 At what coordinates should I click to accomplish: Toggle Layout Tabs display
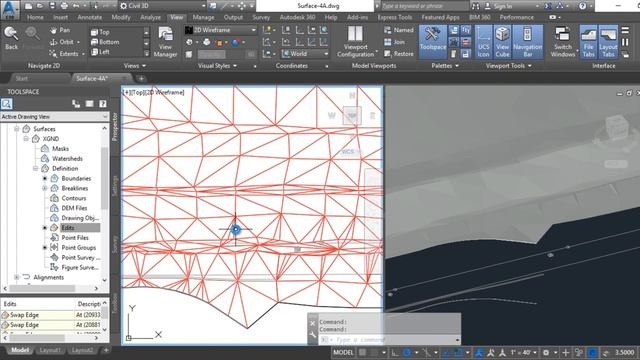608,42
